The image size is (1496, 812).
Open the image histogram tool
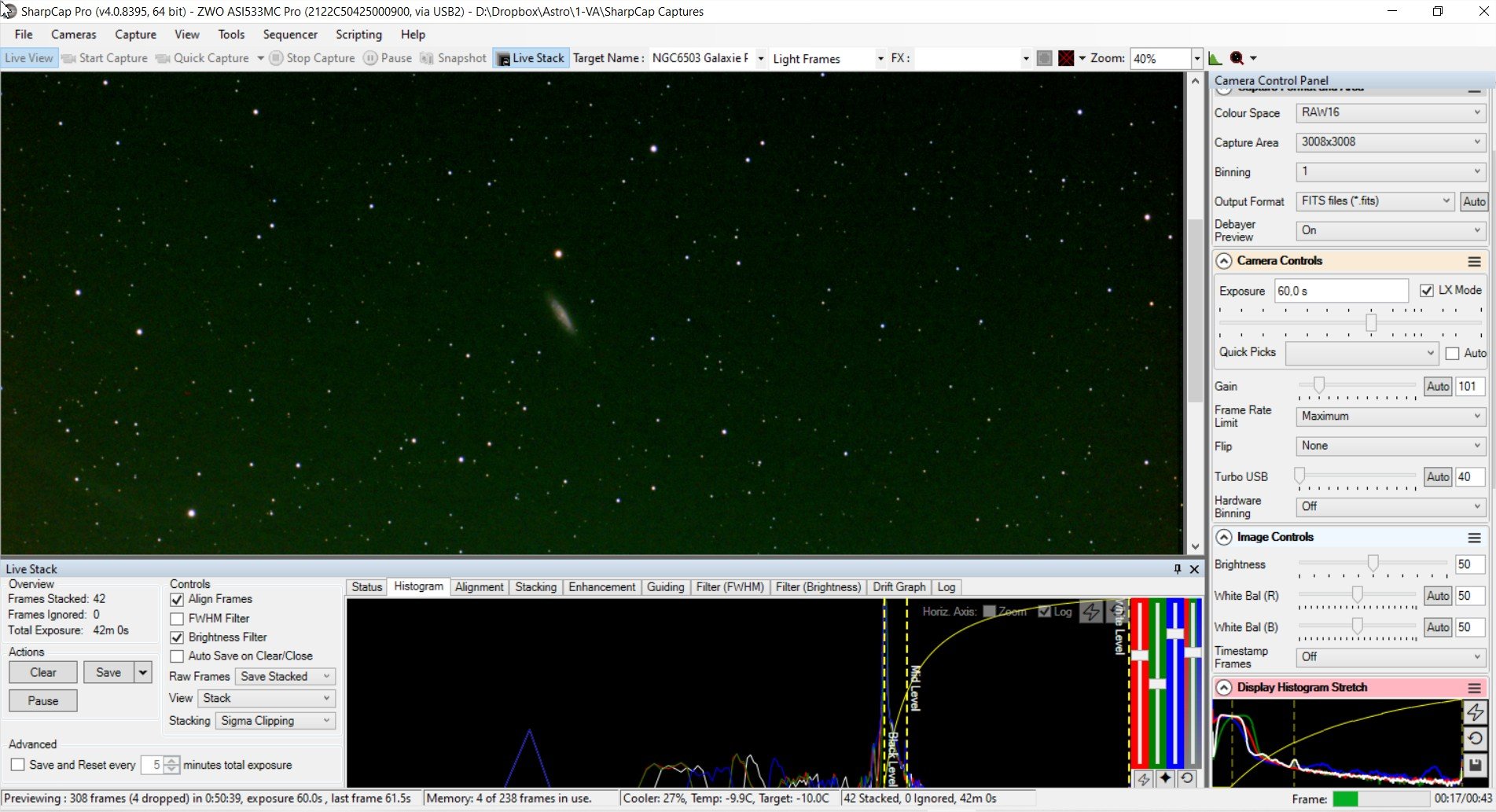click(1215, 58)
